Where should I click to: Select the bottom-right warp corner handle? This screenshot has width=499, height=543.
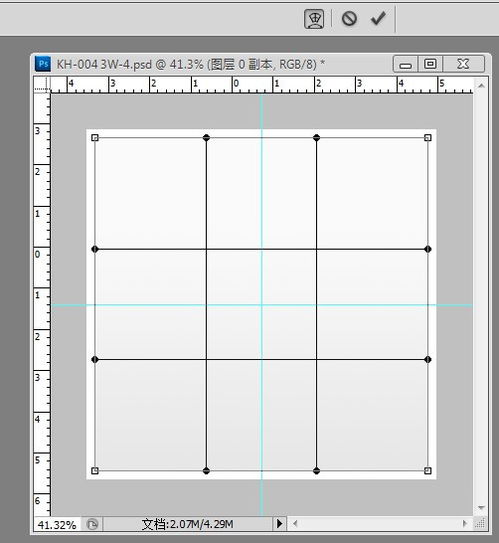tap(428, 471)
